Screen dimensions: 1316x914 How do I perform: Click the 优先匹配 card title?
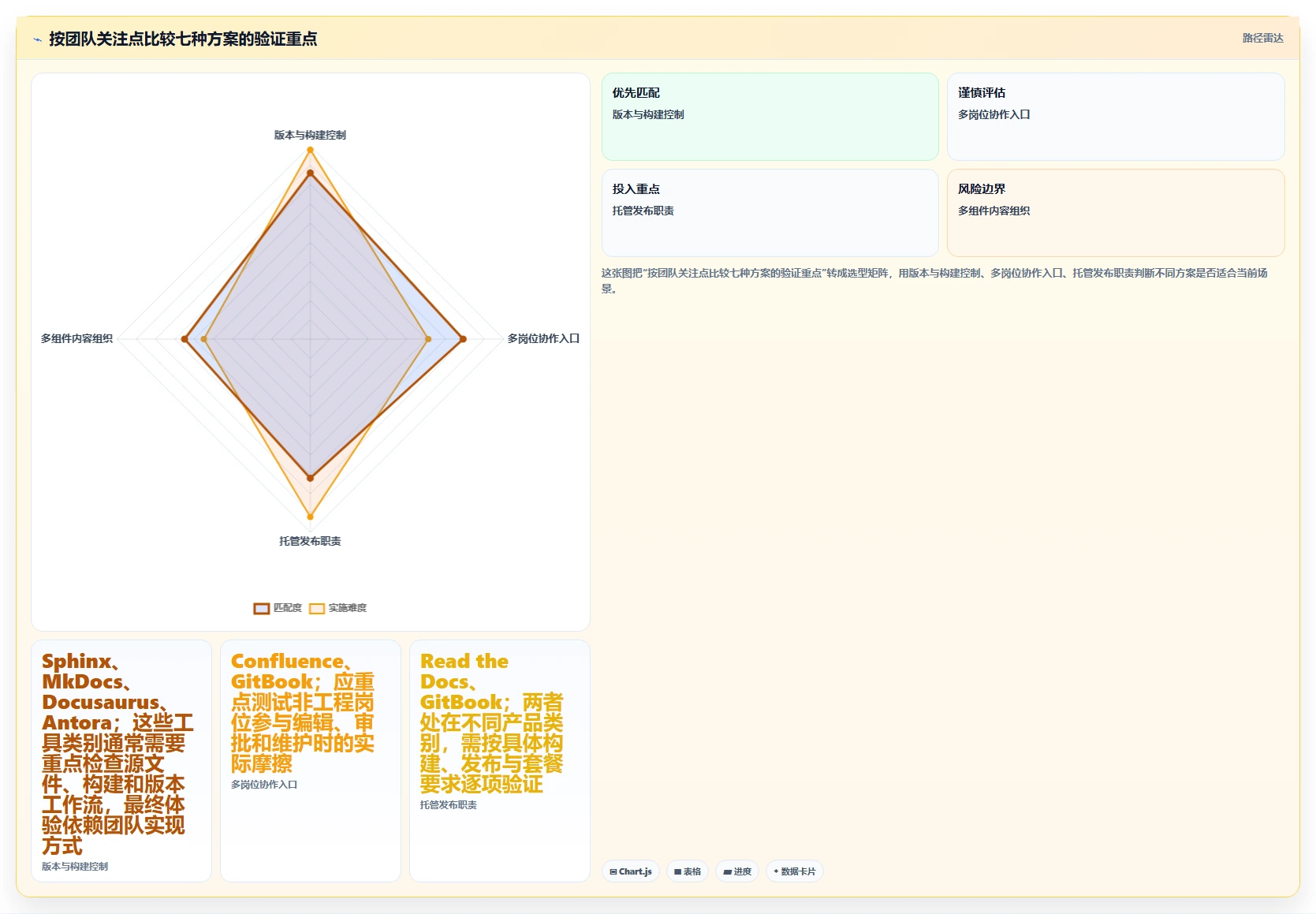click(636, 93)
